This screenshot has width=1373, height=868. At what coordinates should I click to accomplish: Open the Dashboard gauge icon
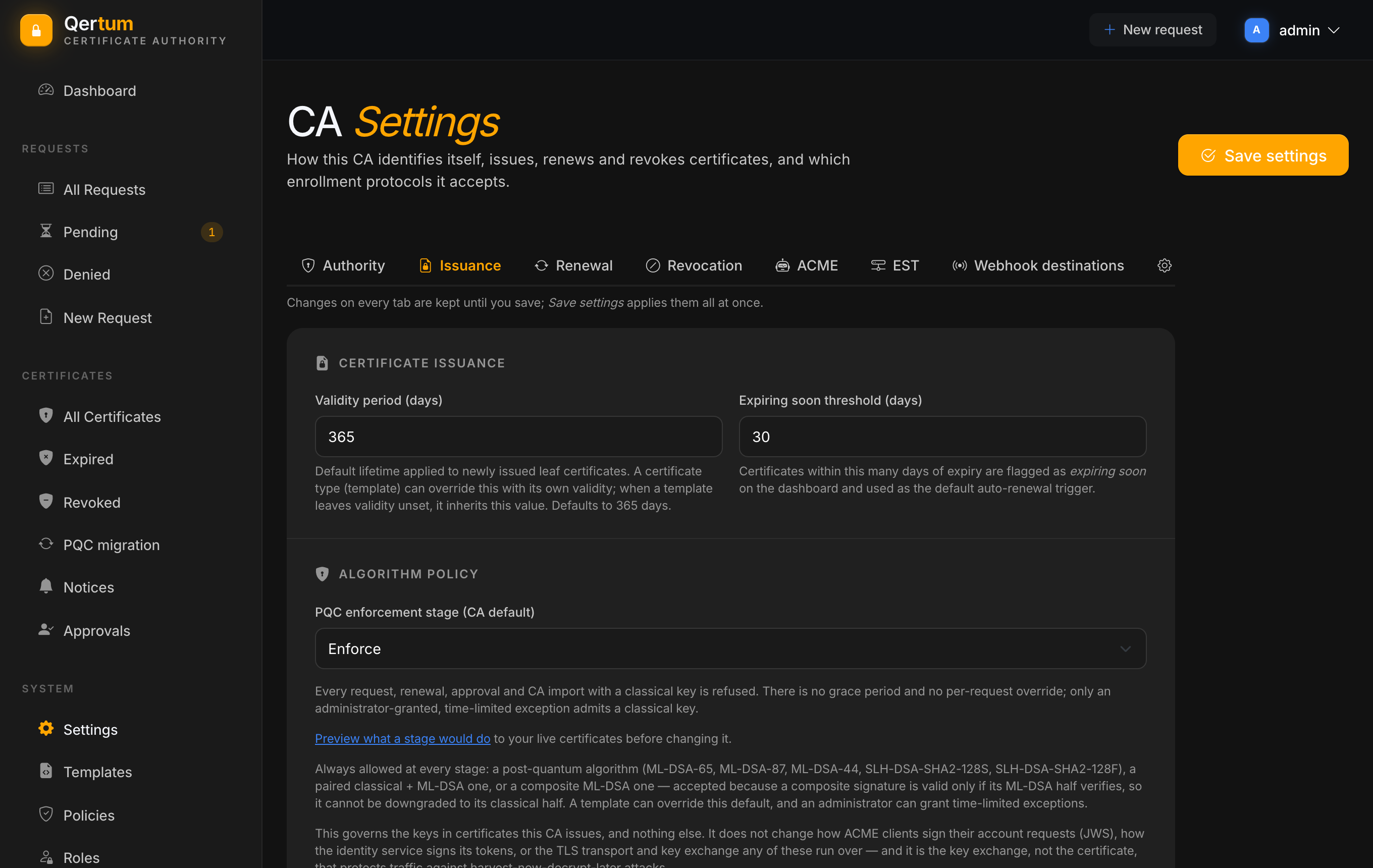tap(45, 90)
